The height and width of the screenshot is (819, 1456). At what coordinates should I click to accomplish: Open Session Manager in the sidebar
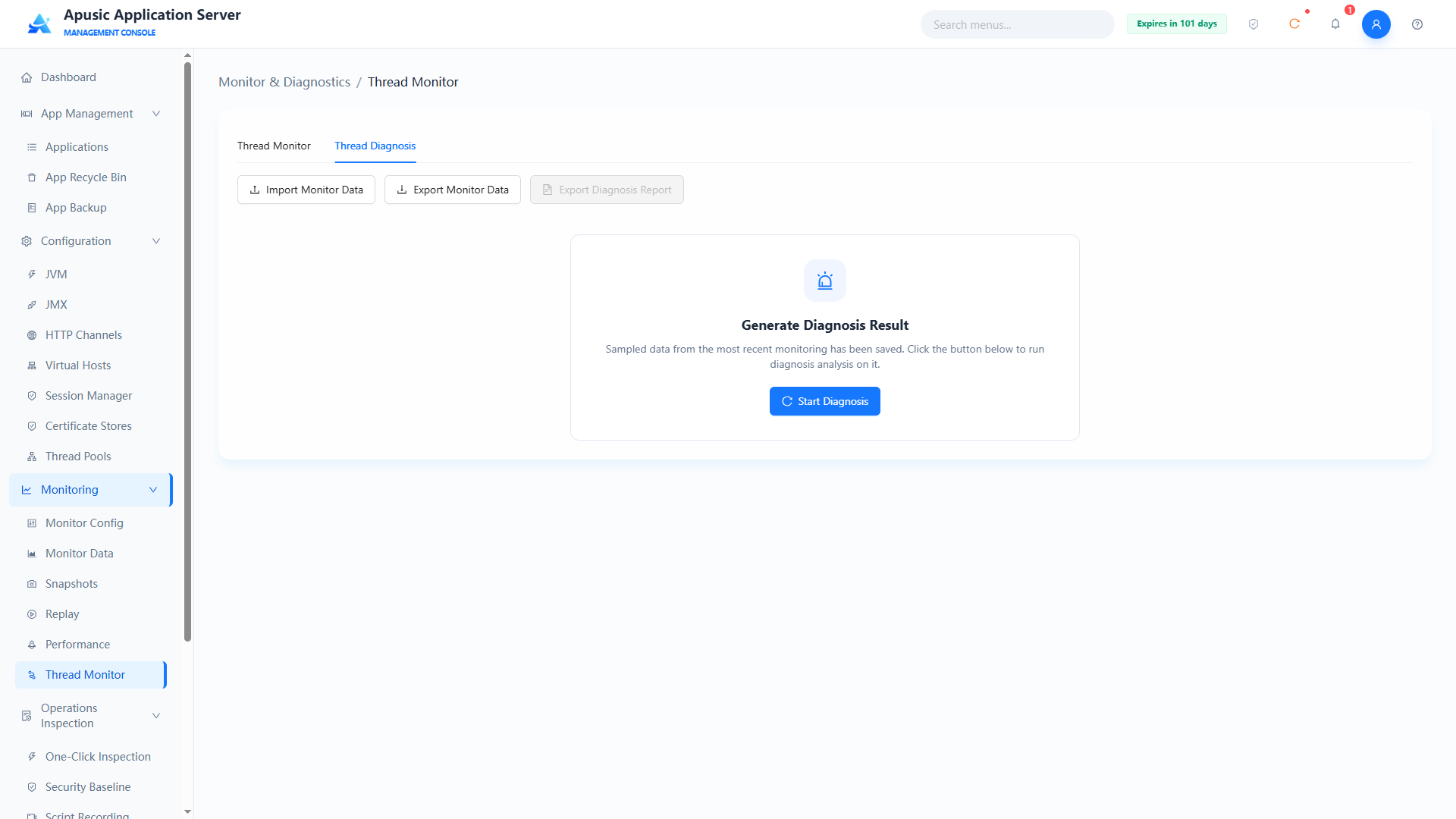[x=91, y=396]
